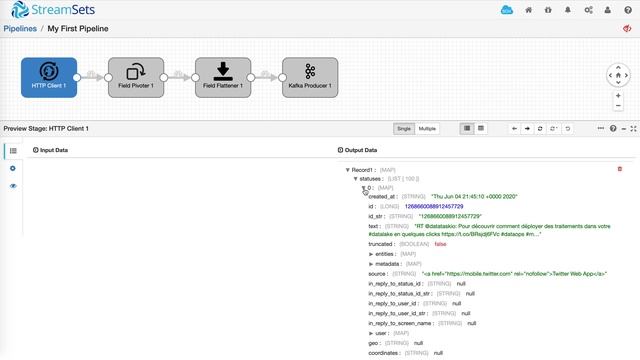Viewport: 640px width, 360px height.
Task: Click in_reply_to_screen_name field
Action: (x=422, y=323)
